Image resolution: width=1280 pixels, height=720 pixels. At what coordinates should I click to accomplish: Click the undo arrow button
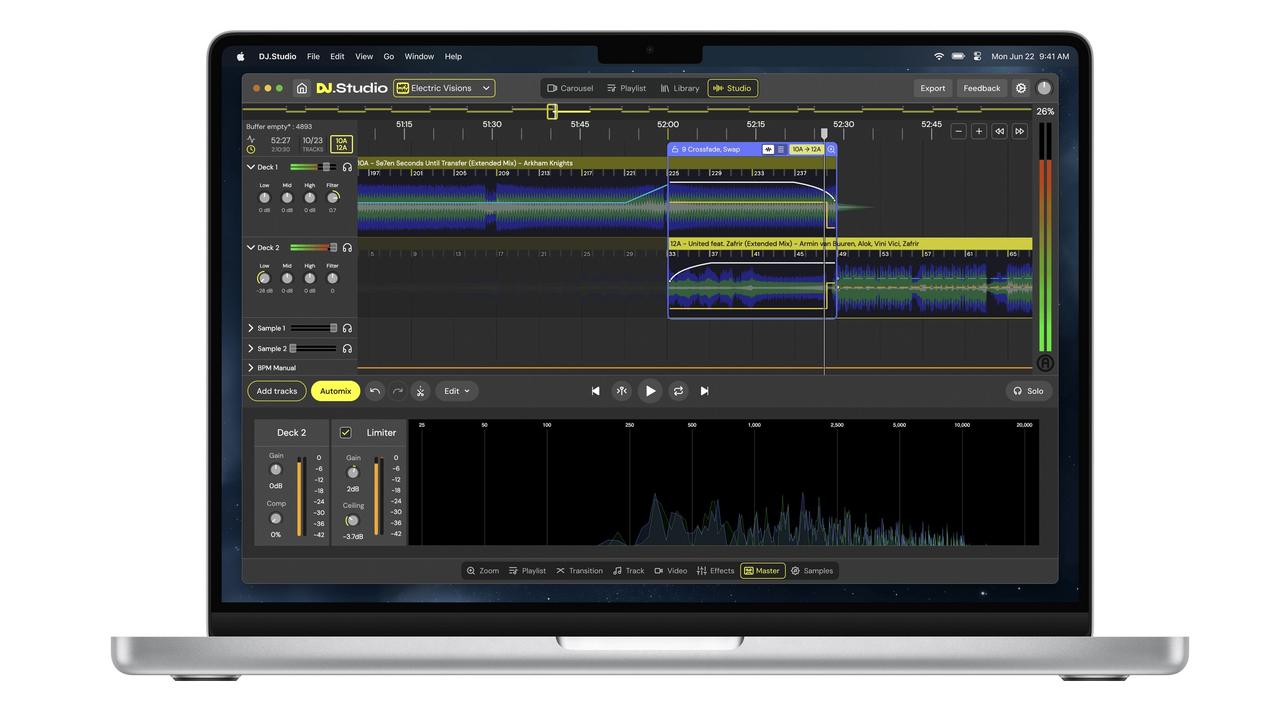pyautogui.click(x=375, y=391)
